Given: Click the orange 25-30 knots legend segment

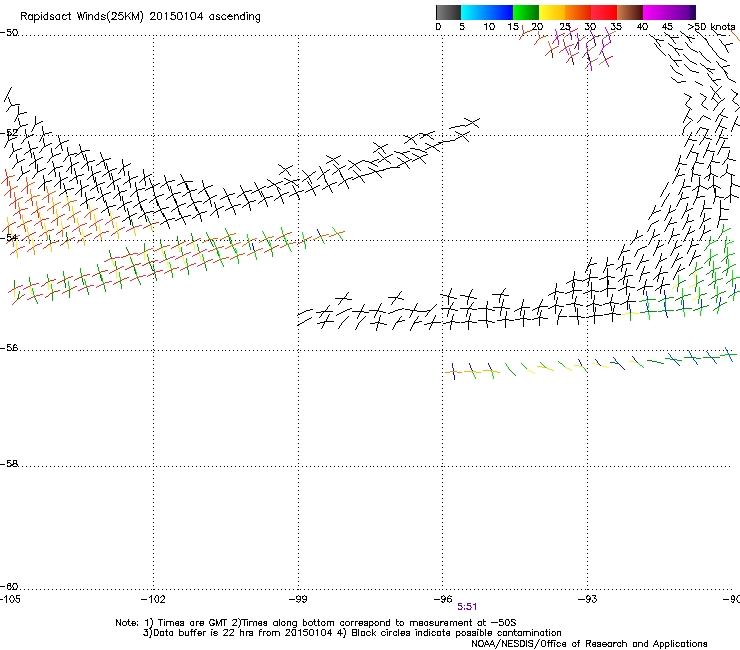Looking at the screenshot, I should 578,12.
